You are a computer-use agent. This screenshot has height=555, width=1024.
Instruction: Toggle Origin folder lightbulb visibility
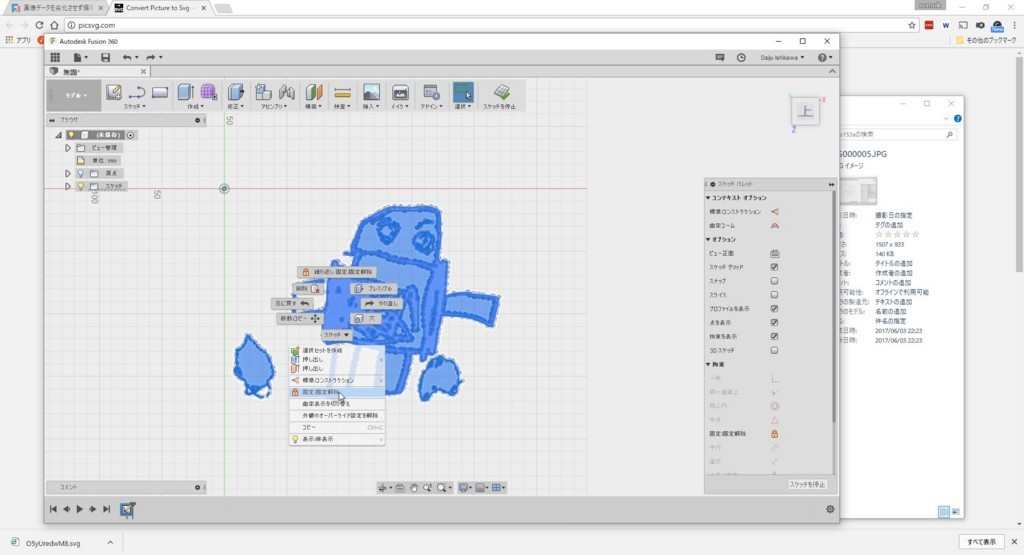pos(81,174)
